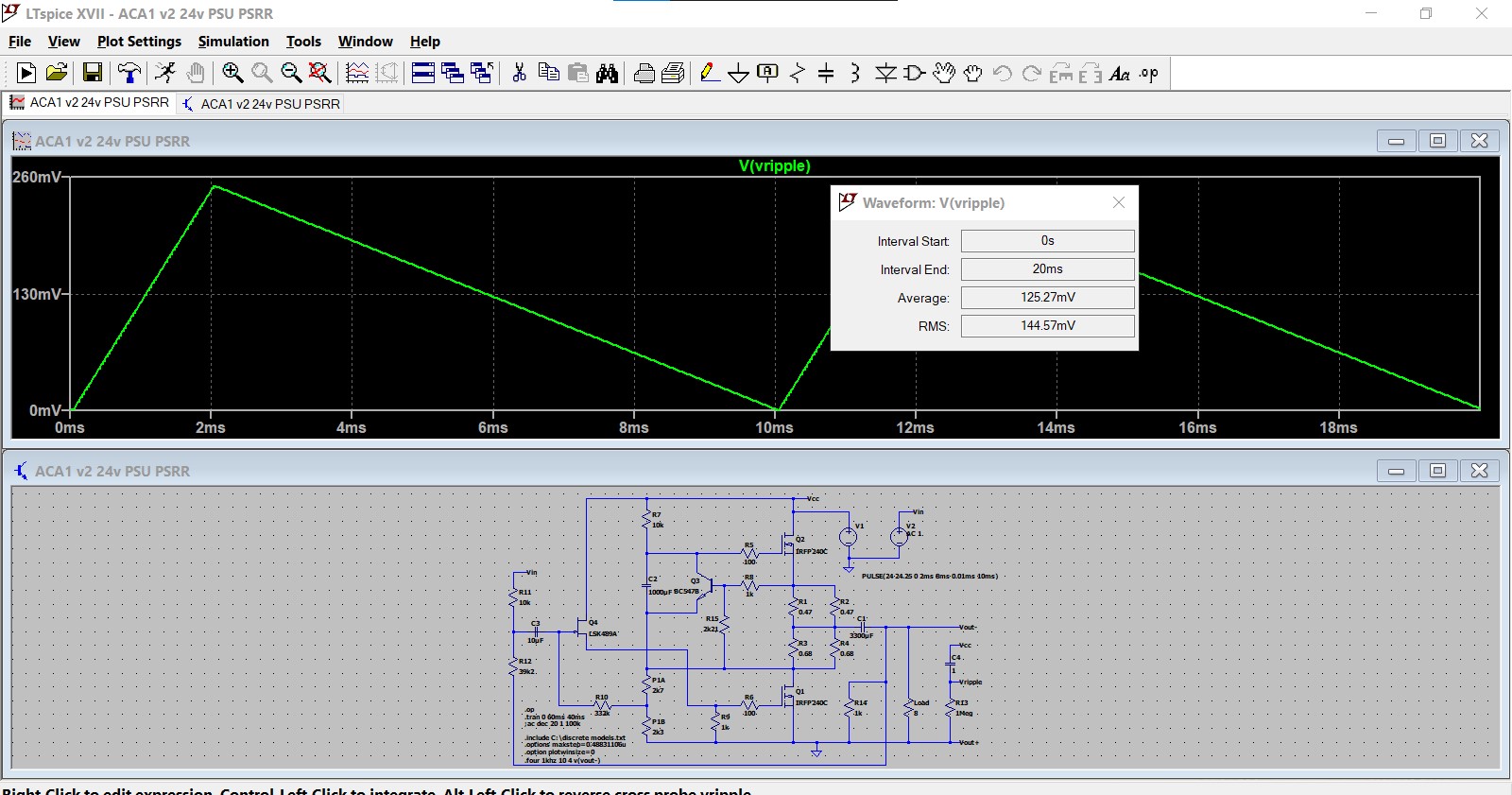Click the Mirror component icon
The width and height of the screenshot is (1512, 795).
tap(1091, 73)
